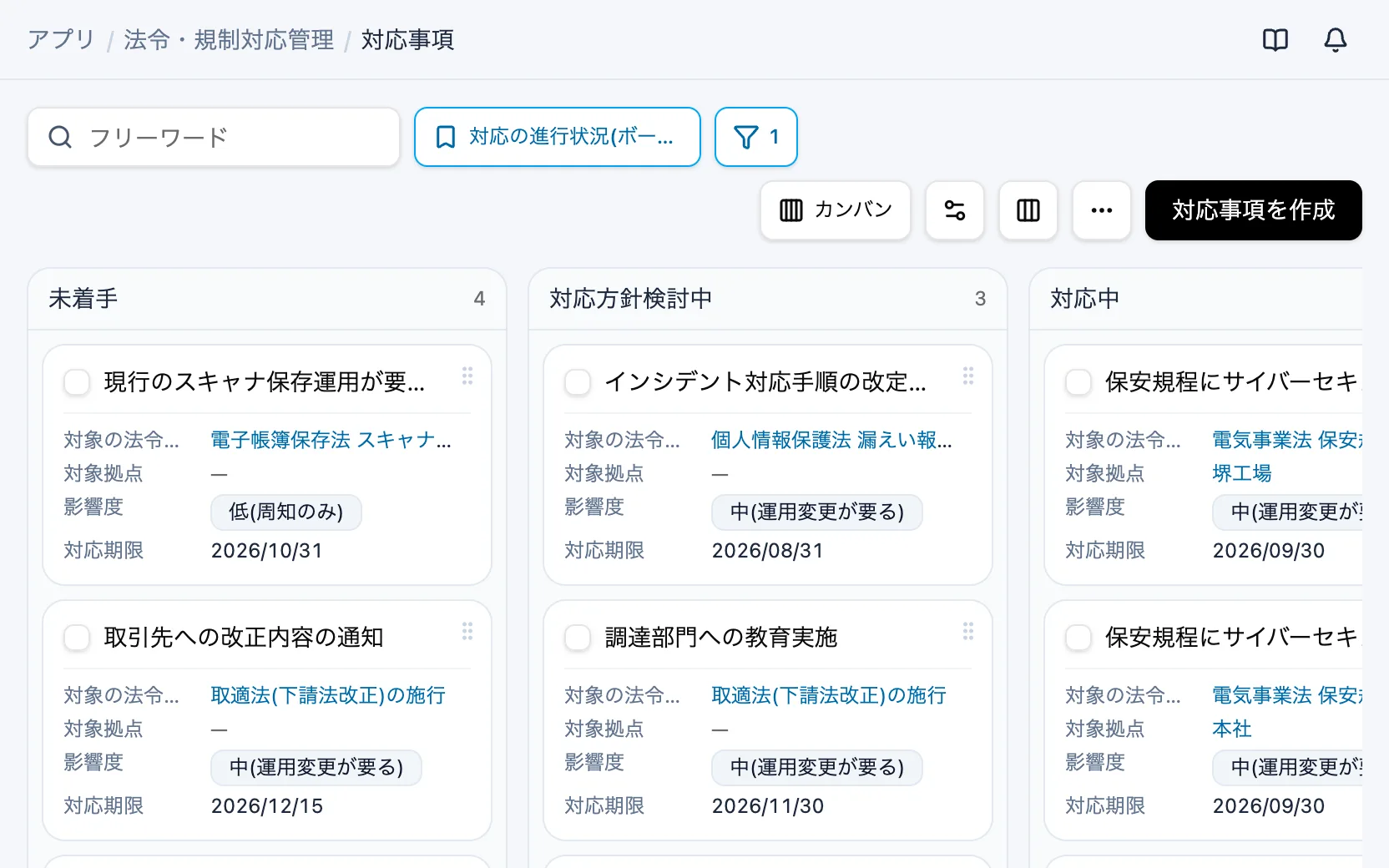This screenshot has width=1389, height=868.
Task: Open card title 取引先への改正内容の通知
Action: (x=243, y=638)
